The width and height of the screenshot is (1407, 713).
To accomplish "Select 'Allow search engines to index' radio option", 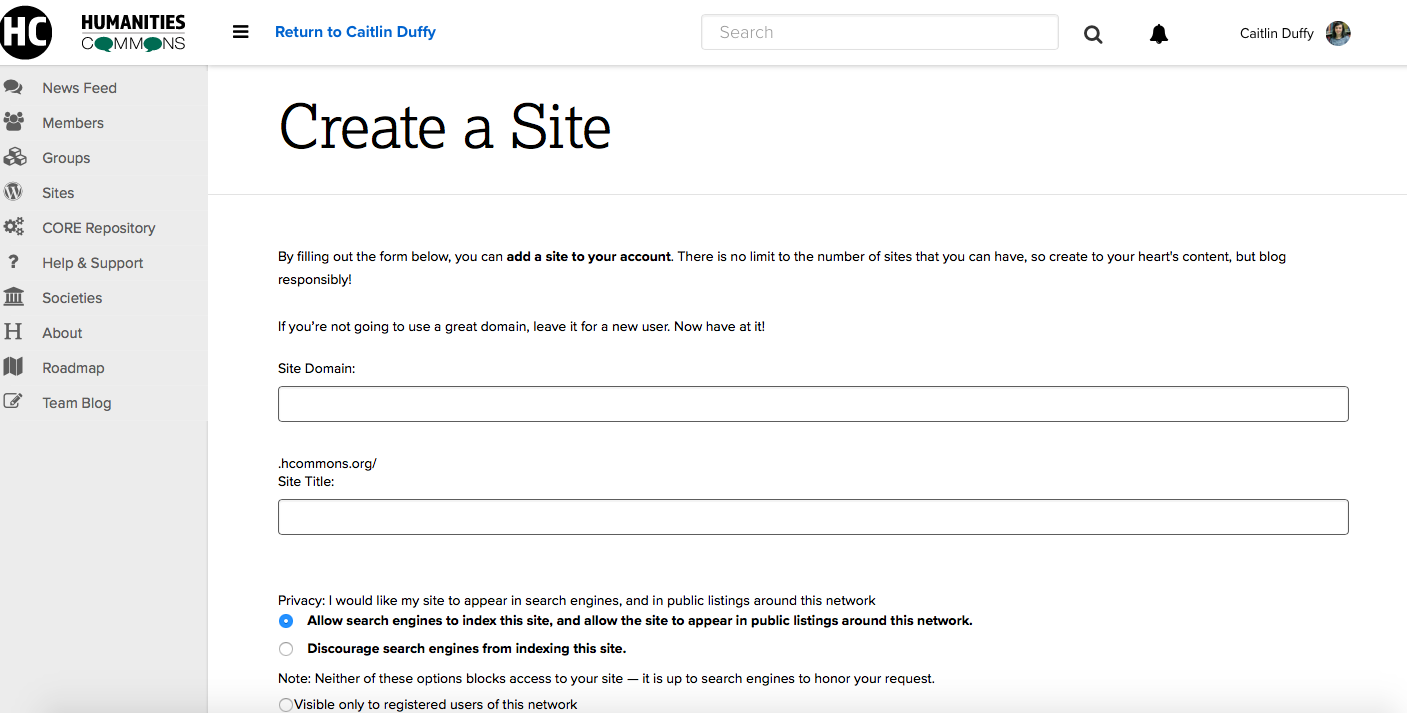I will (287, 621).
